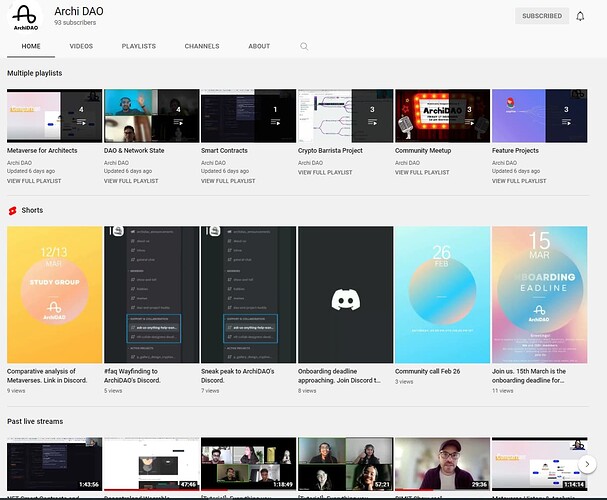The image size is (607, 500).
Task: View full playlist for Crypto Barrista Project
Action: click(x=325, y=172)
